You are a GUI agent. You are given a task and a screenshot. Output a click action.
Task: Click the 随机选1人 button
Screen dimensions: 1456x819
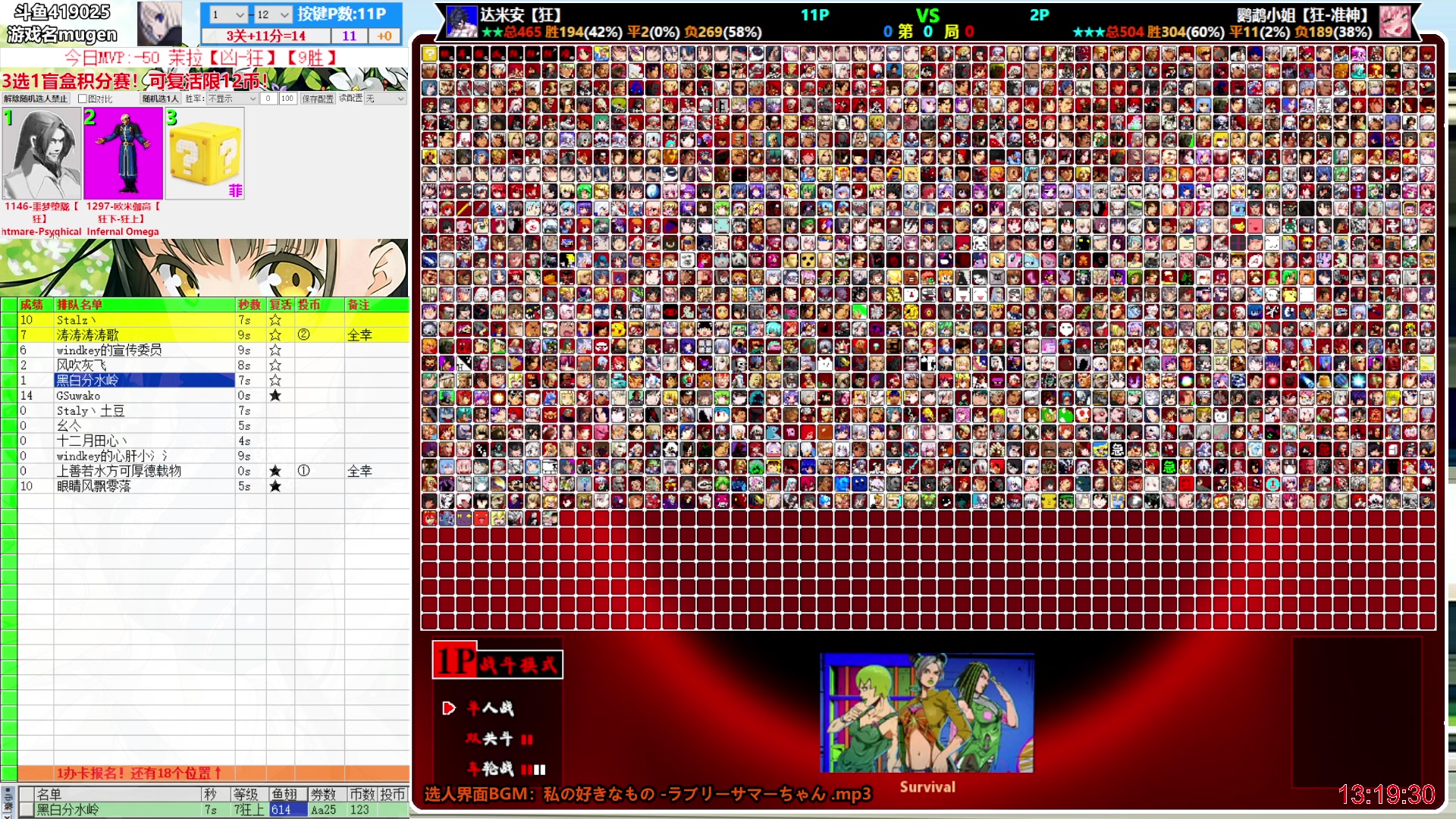pyautogui.click(x=160, y=99)
